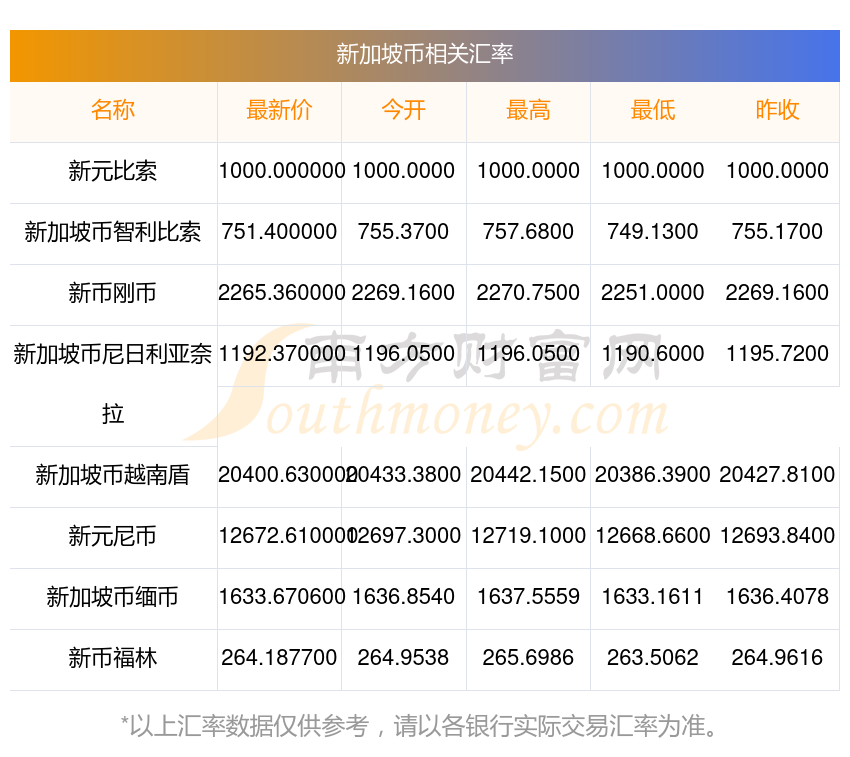Click the 新加坡币尼日利亚奈拉 row name

coord(113,384)
